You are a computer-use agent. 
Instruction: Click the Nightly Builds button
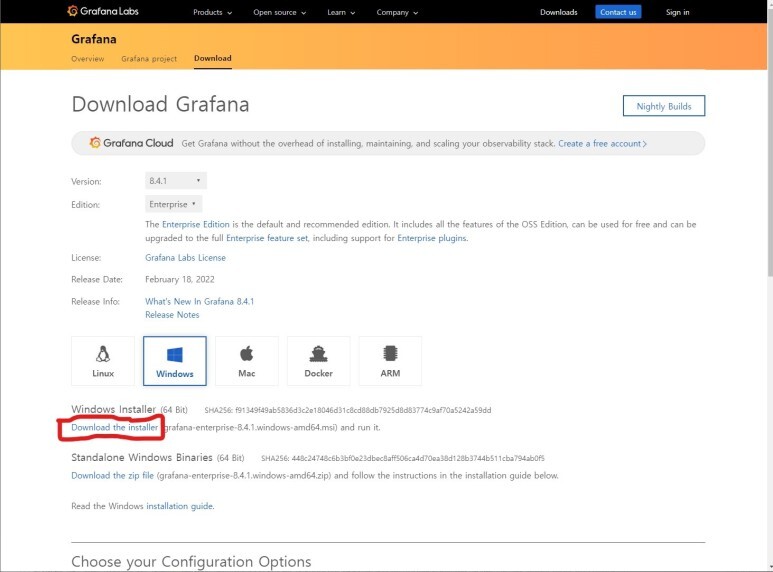[x=664, y=106]
